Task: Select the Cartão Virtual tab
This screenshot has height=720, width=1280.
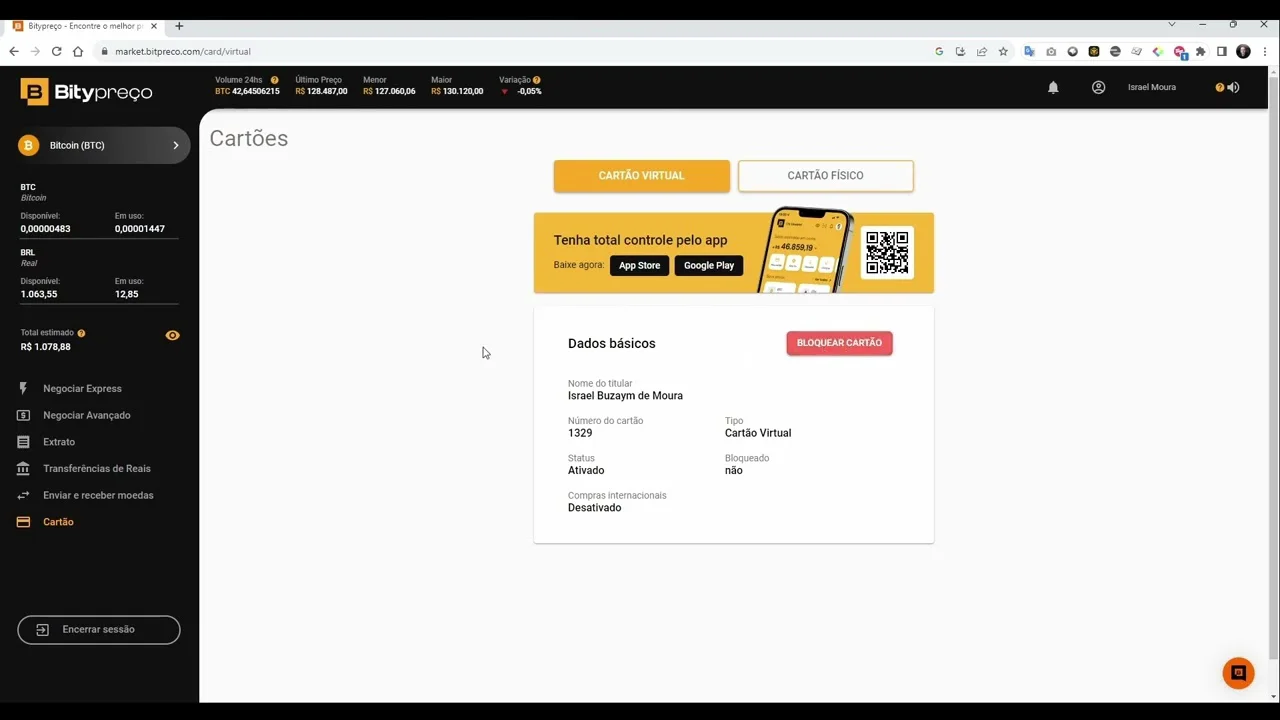Action: 641,176
